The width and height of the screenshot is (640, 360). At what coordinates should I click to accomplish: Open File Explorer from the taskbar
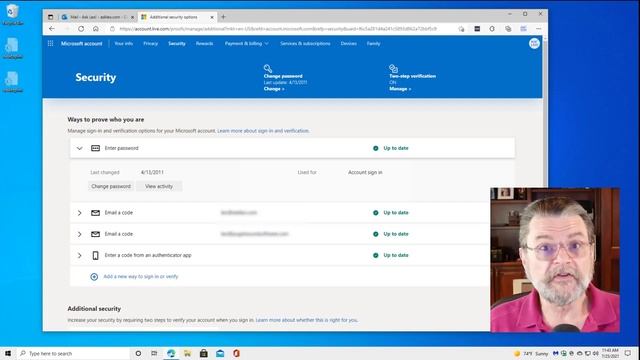(187, 353)
